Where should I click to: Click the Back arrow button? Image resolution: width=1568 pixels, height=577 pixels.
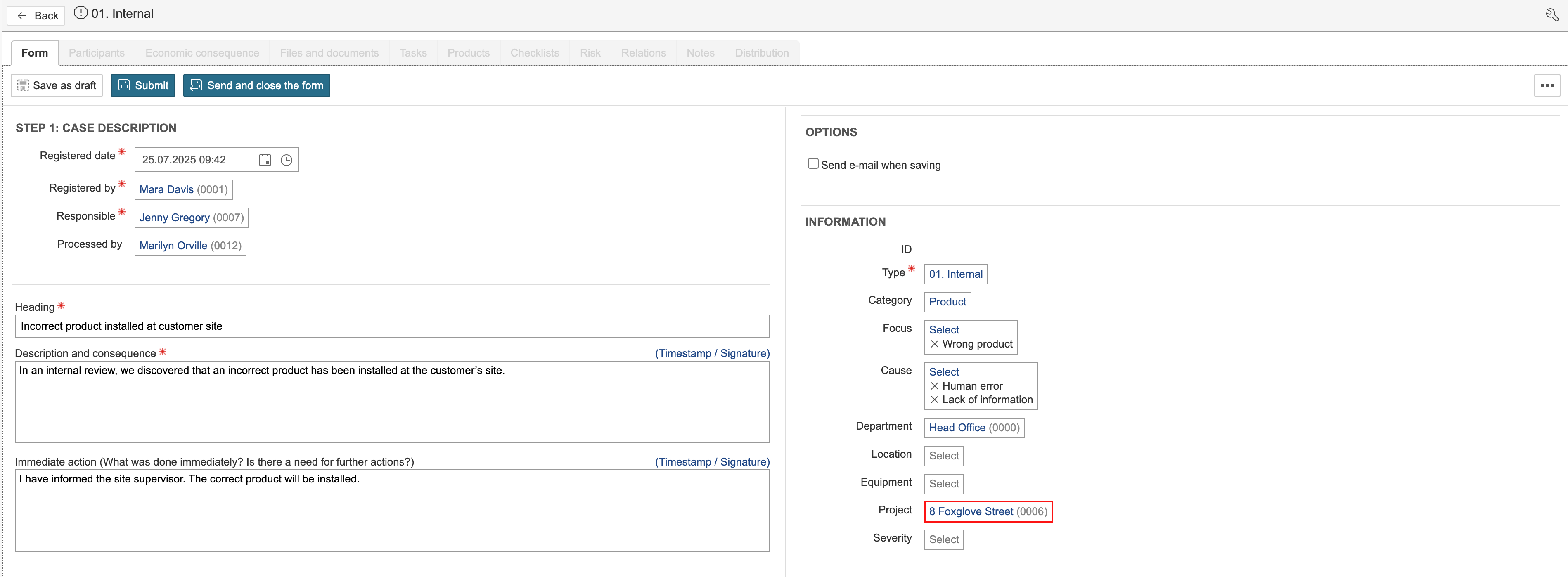pos(36,16)
